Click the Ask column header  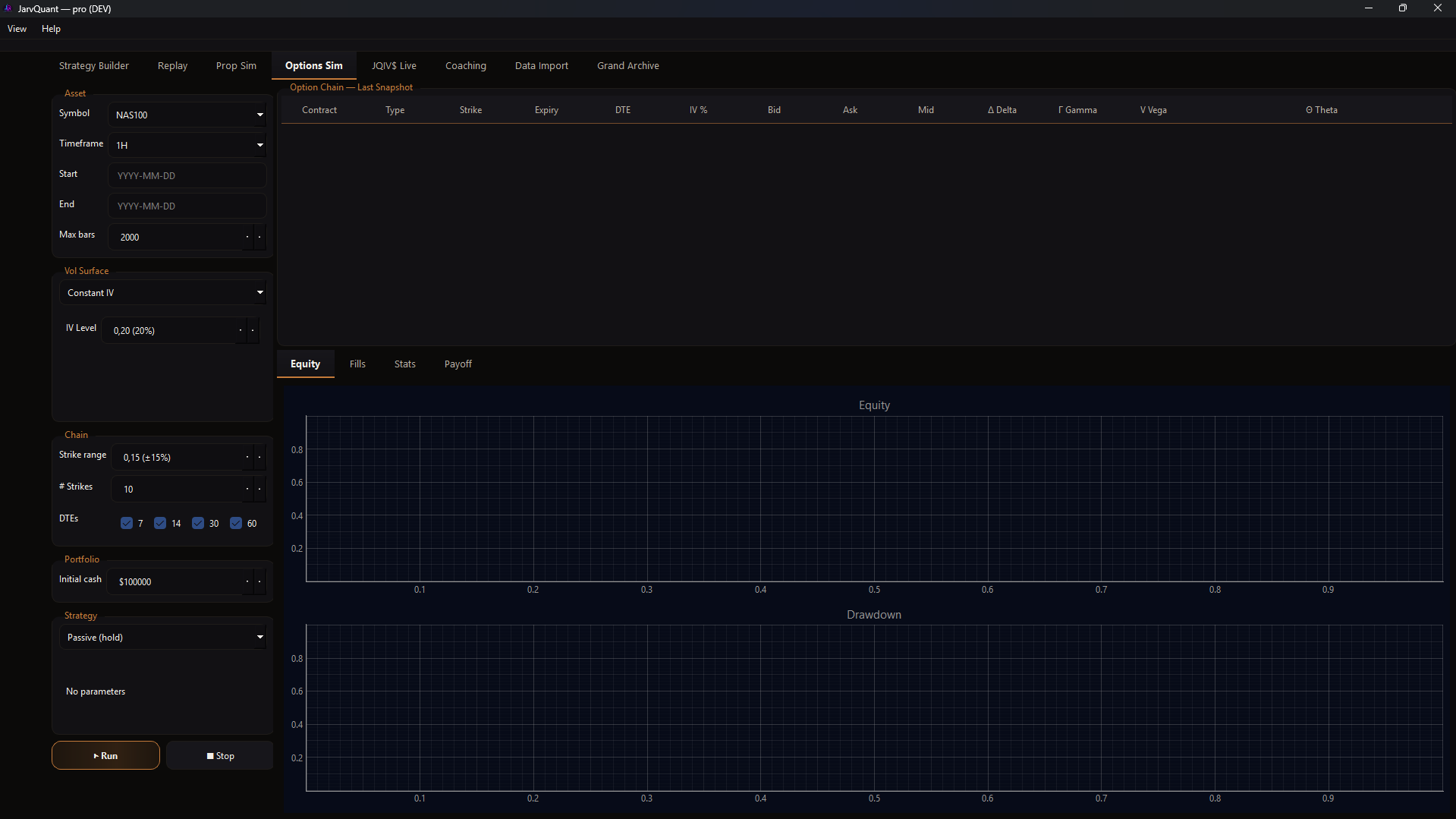click(x=851, y=110)
